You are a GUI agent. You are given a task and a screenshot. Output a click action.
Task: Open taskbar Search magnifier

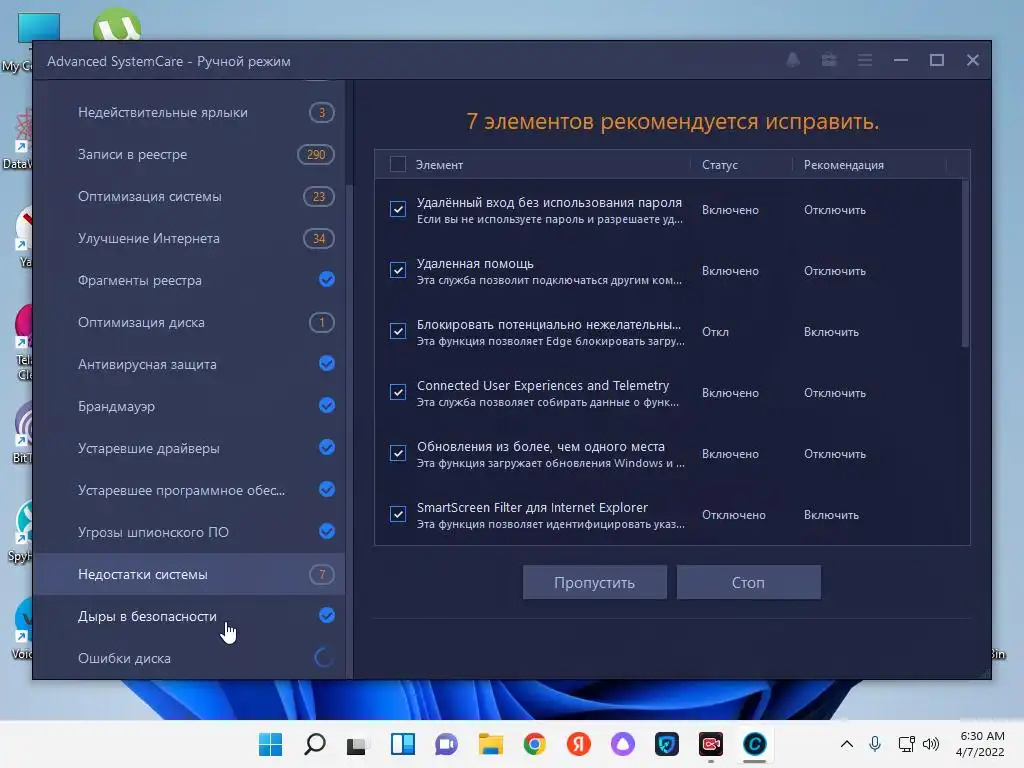click(315, 744)
